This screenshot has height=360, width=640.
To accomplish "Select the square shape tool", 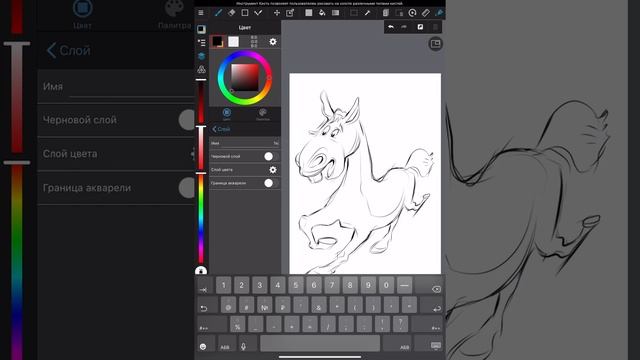I will [245, 13].
